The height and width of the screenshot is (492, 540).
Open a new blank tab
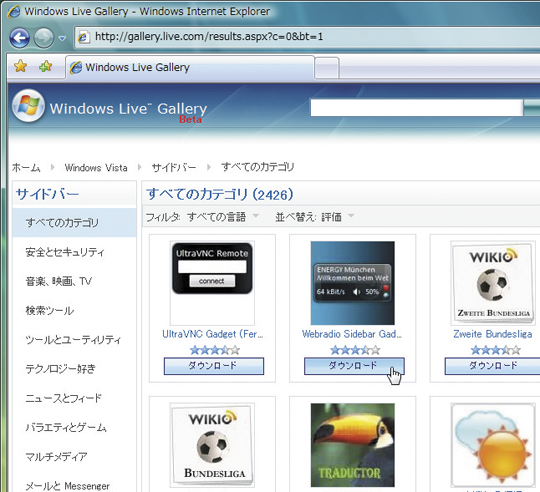[x=327, y=68]
